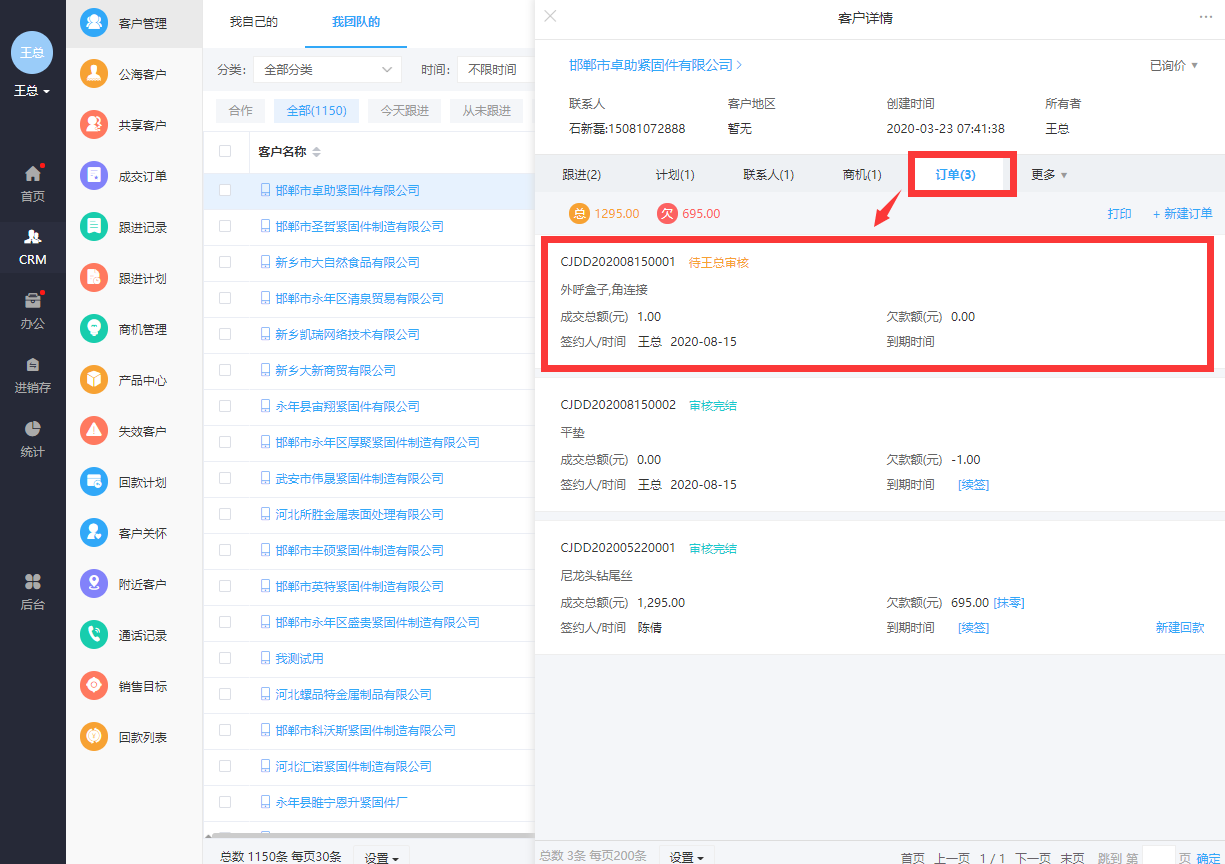Open 设置 dropdown below customer list
The width and height of the screenshot is (1225, 864).
[382, 857]
